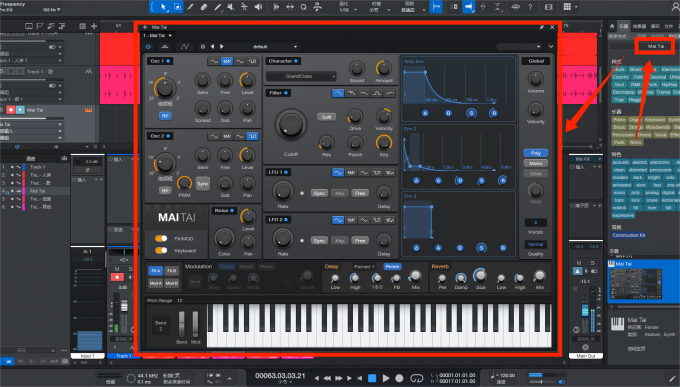Choose square waveform for Osc 2
The image size is (680, 387).
pos(252,136)
